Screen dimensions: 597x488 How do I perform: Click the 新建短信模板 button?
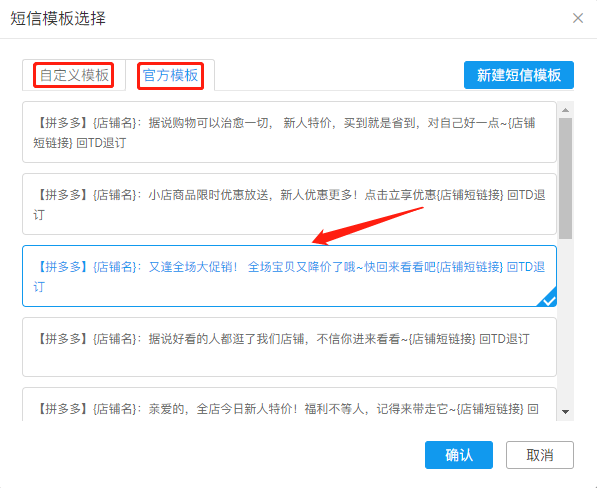point(519,75)
